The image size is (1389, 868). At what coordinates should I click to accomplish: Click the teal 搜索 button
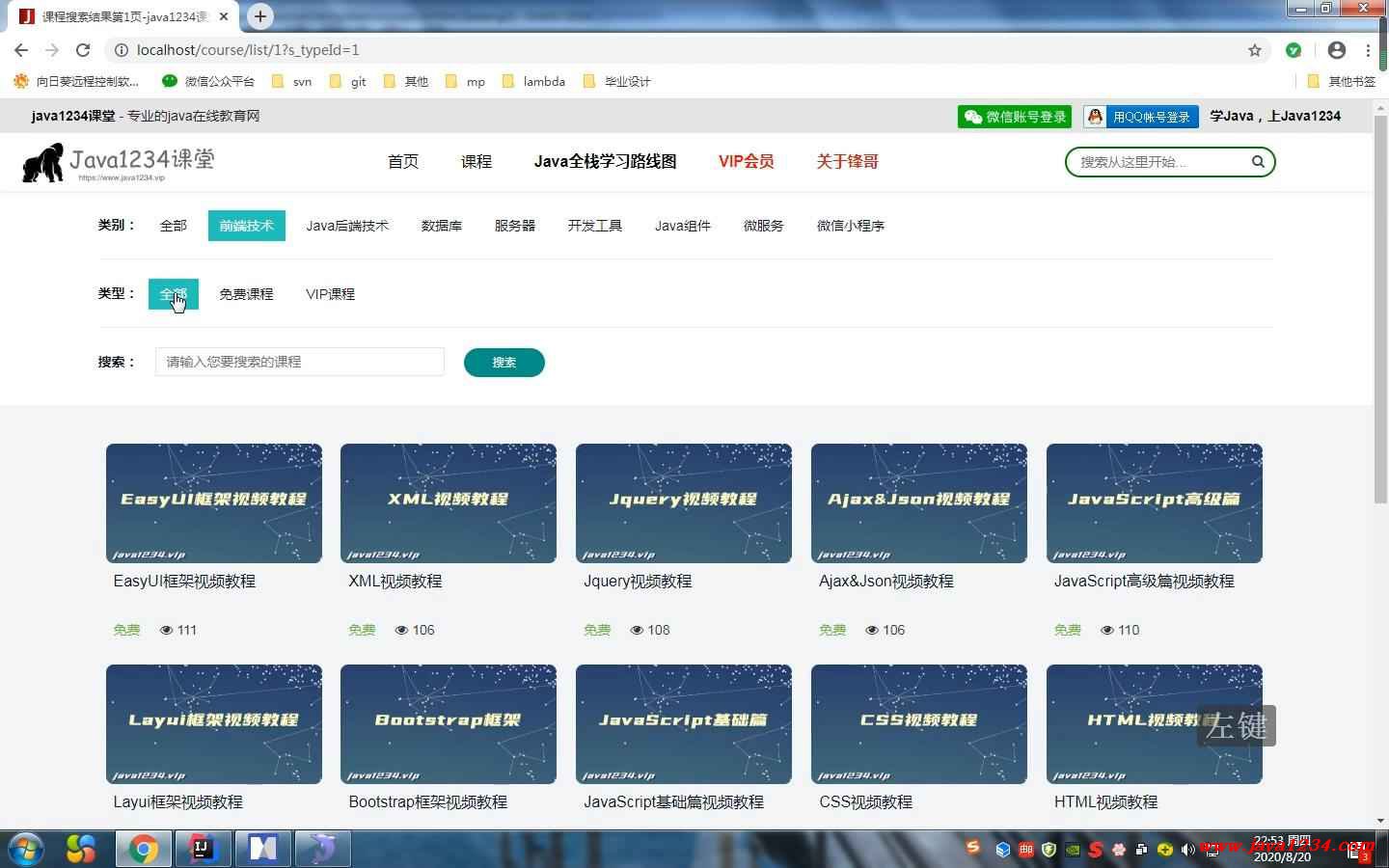pos(504,363)
